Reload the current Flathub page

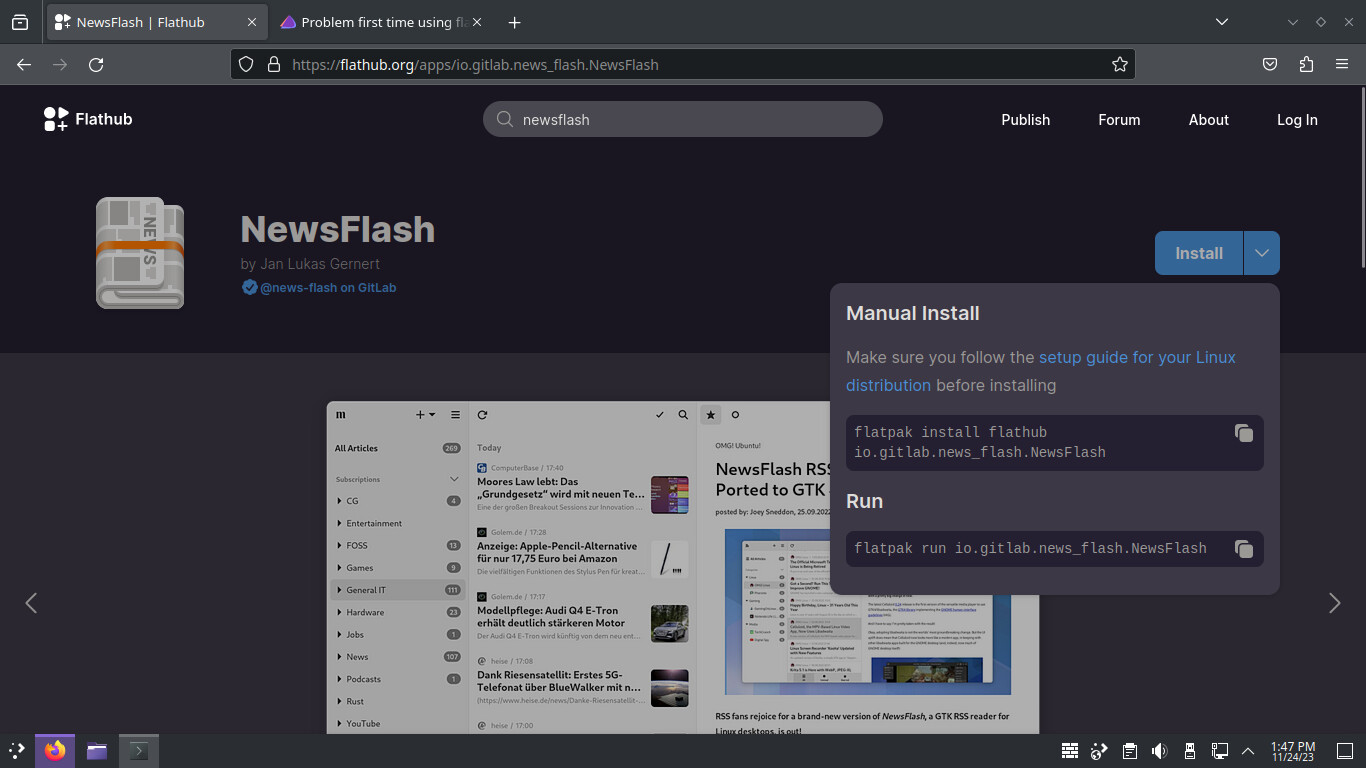(x=96, y=64)
